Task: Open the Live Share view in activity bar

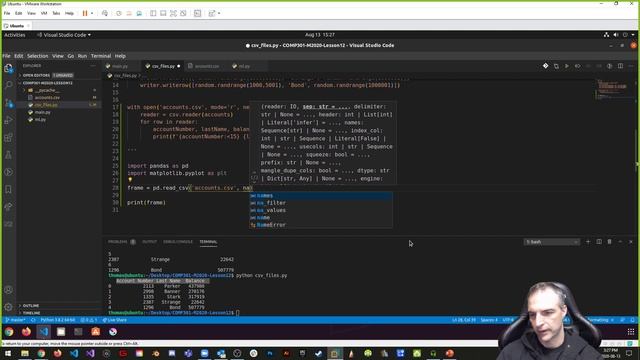Action: pos(9,207)
